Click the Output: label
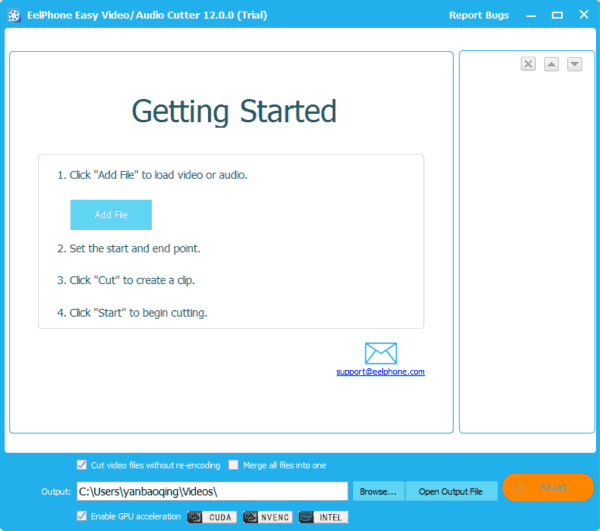 [56, 492]
